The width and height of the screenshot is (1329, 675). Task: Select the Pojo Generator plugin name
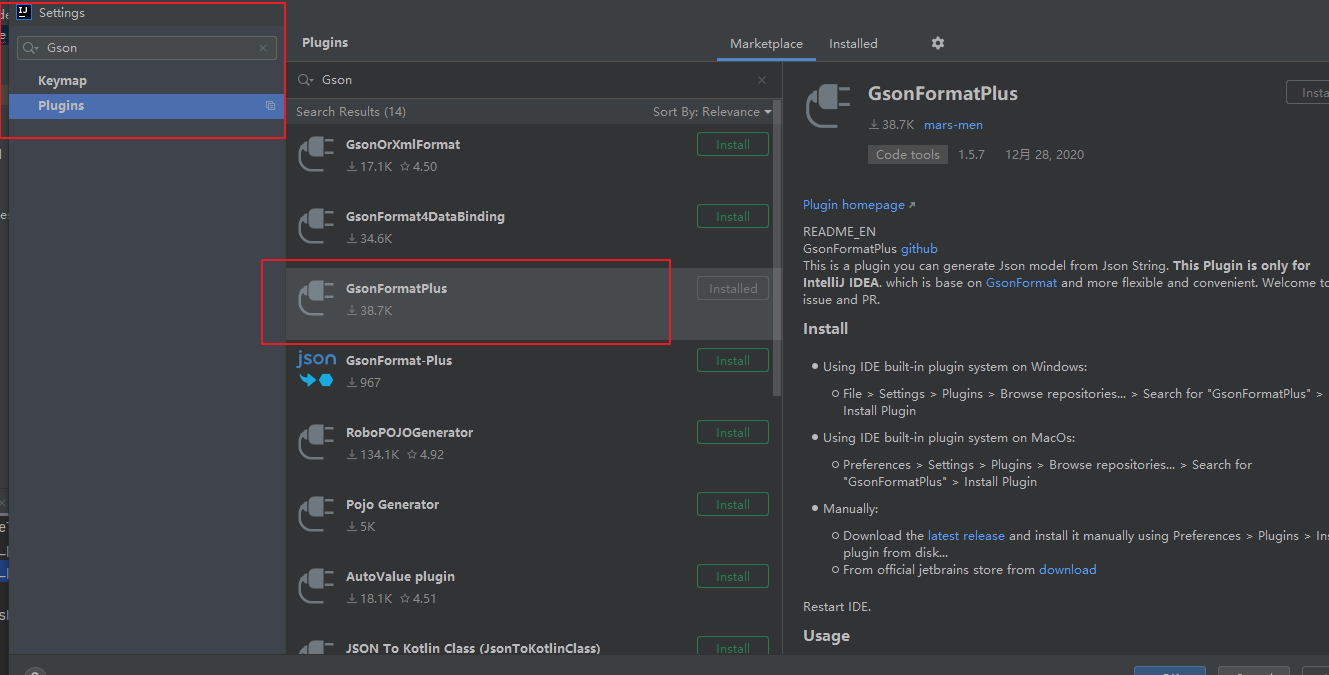coord(392,505)
